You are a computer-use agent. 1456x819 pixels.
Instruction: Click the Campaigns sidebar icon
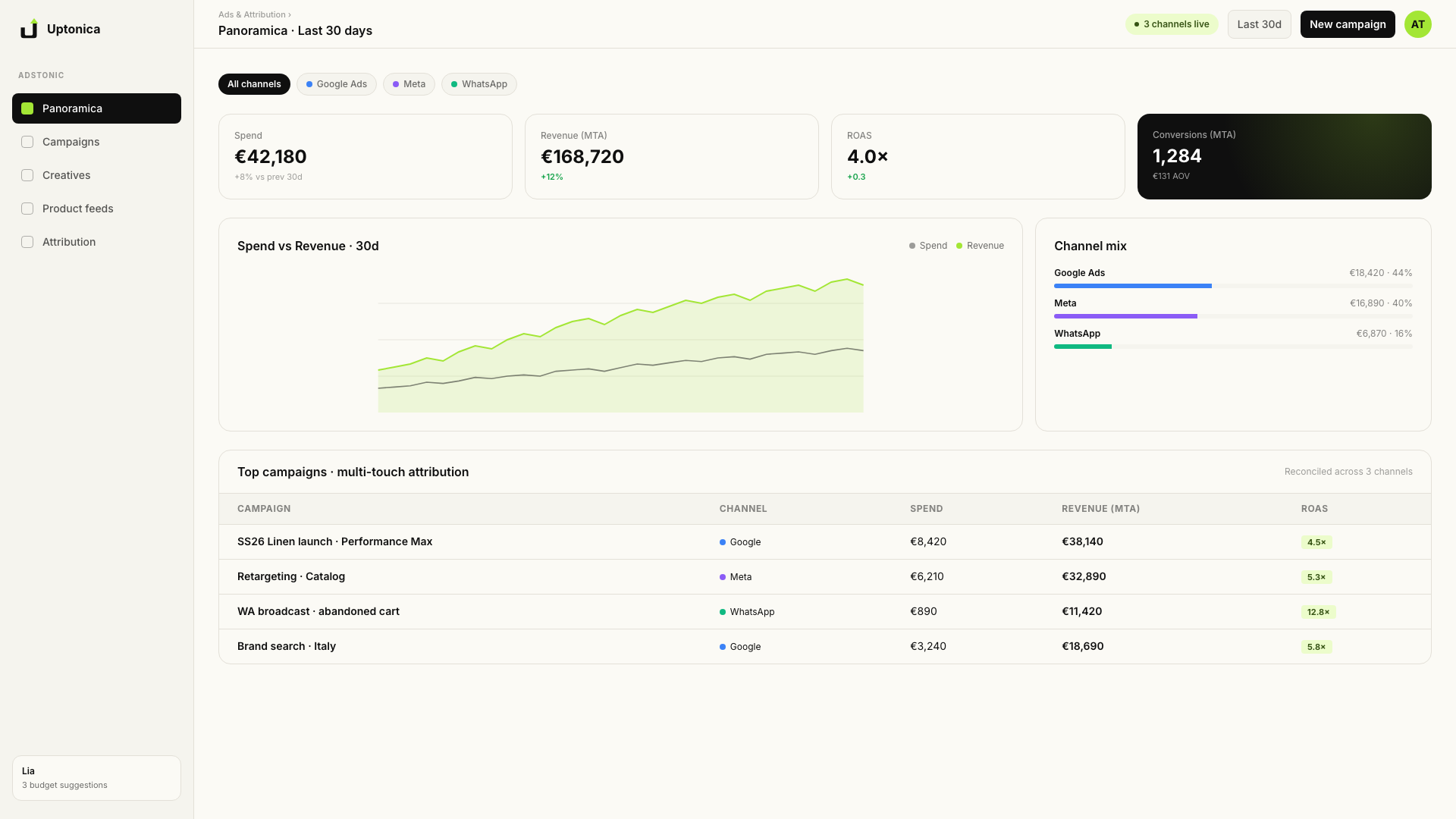click(27, 142)
